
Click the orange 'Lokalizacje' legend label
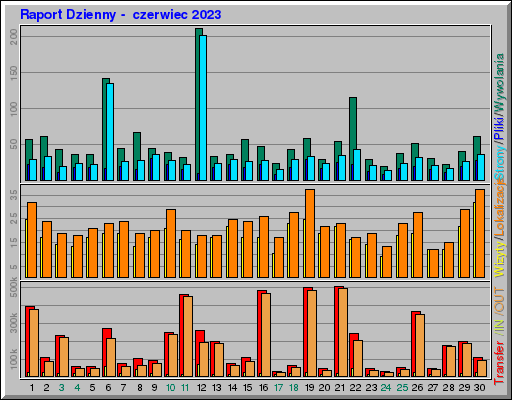coord(499,208)
